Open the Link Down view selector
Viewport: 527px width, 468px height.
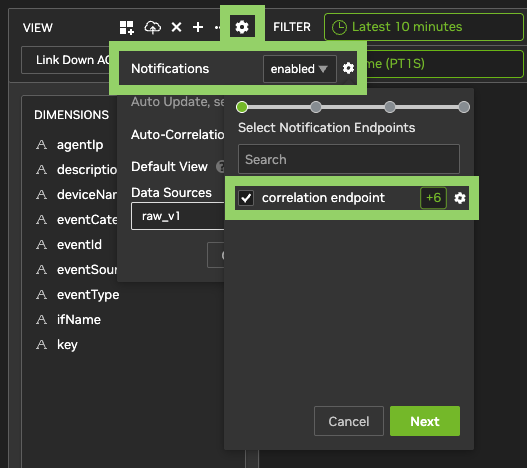pyautogui.click(x=66, y=60)
